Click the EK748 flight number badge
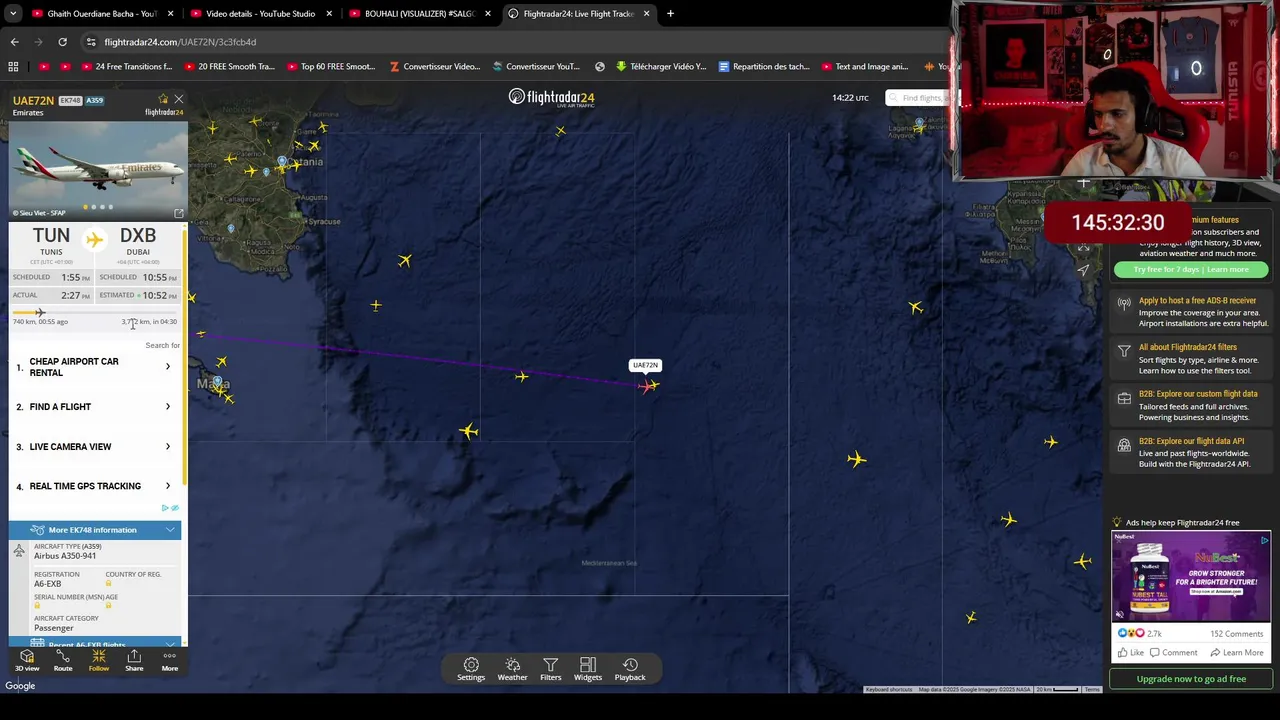This screenshot has height=720, width=1280. [70, 101]
